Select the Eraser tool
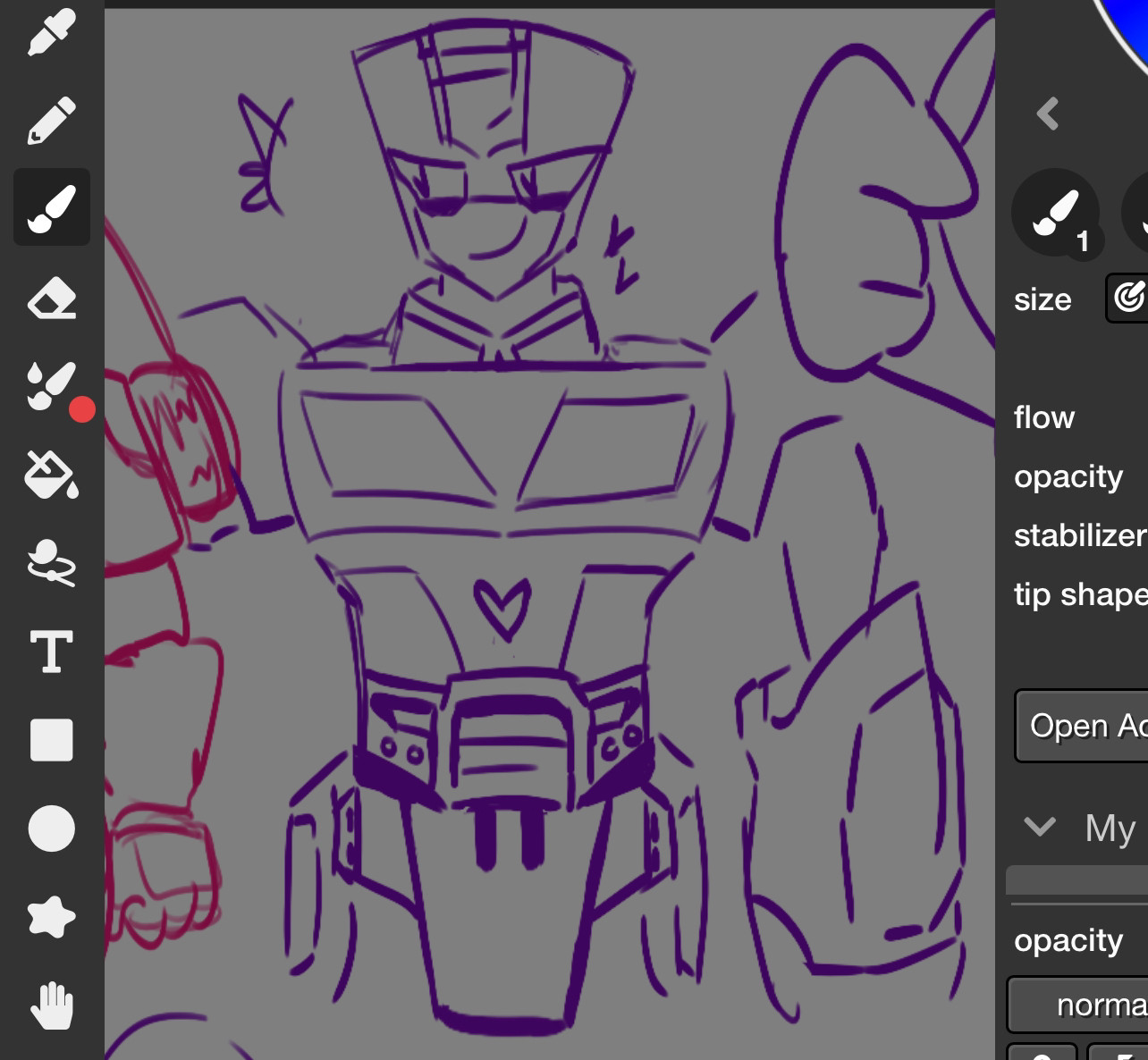The width and height of the screenshot is (1148, 1060). coord(52,297)
